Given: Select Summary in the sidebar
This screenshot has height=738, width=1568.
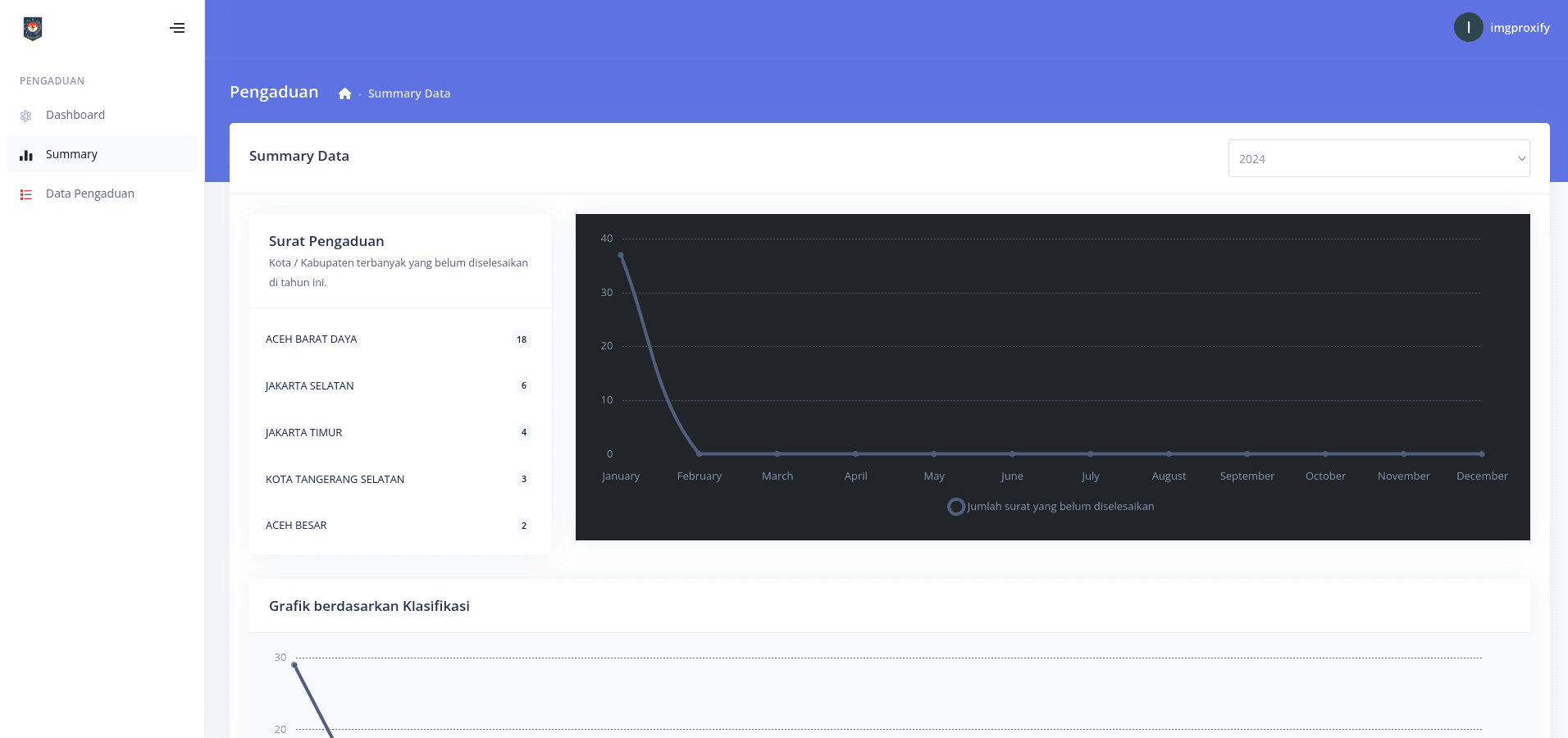Looking at the screenshot, I should click(102, 154).
